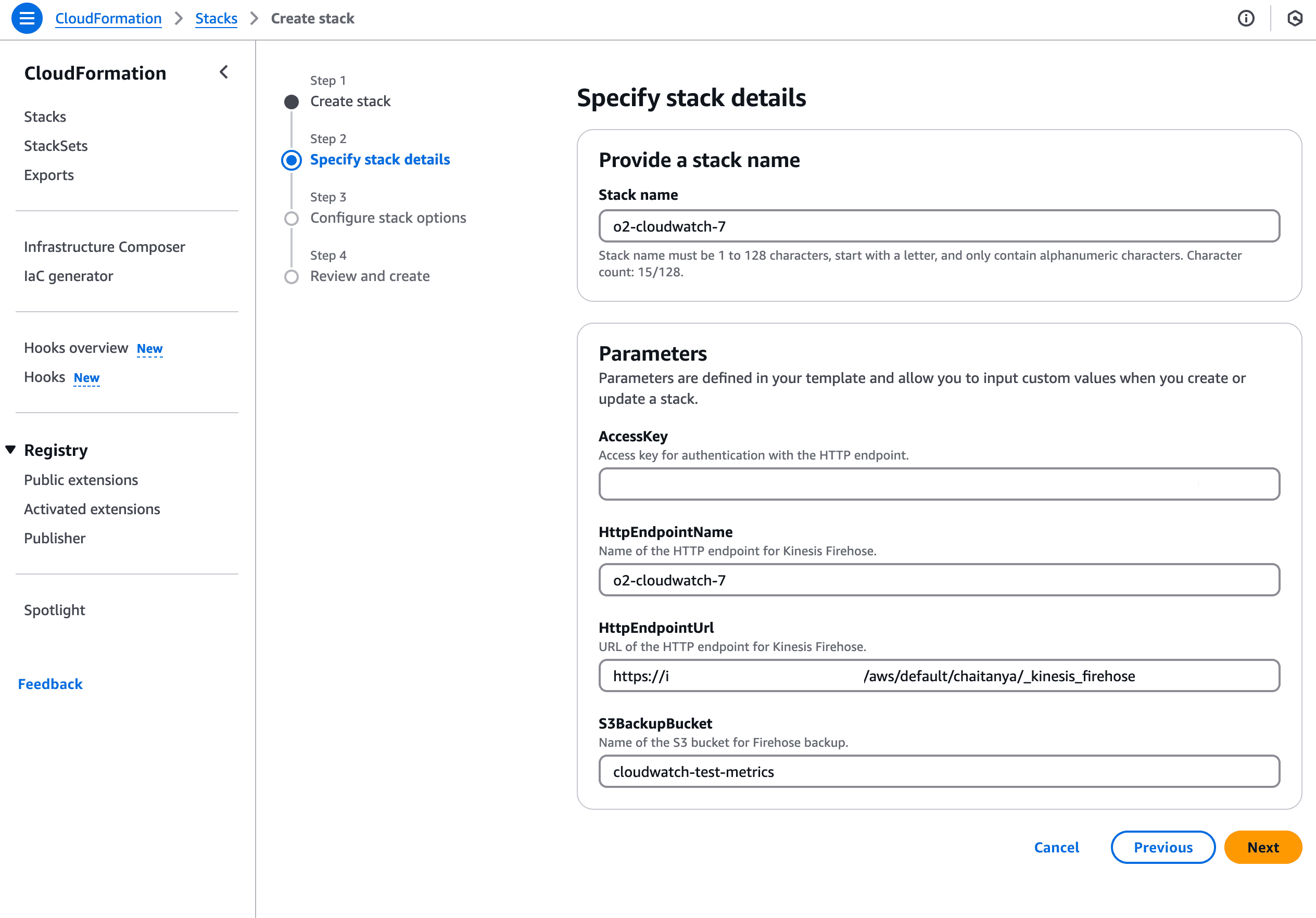The width and height of the screenshot is (1316, 918).
Task: Open Infrastructure Composer in sidebar
Action: [104, 246]
